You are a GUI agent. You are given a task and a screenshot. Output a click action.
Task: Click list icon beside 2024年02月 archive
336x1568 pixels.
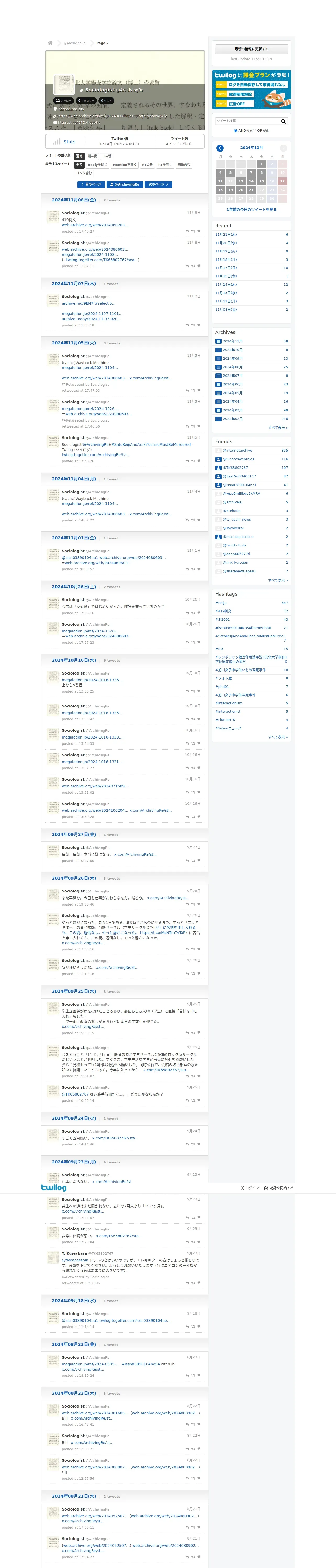pos(218,419)
